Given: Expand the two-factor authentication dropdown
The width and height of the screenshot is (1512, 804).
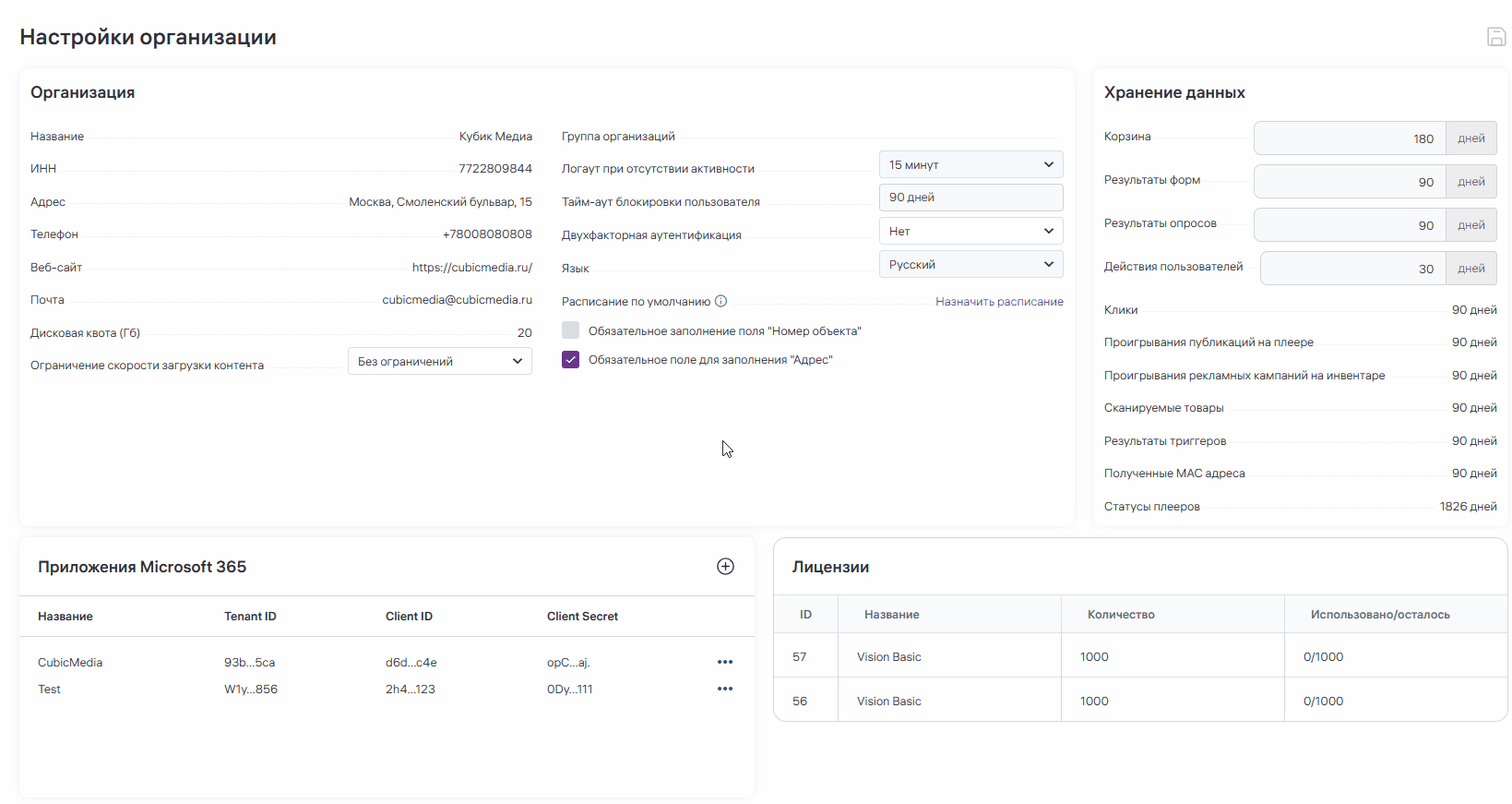Looking at the screenshot, I should click(970, 231).
